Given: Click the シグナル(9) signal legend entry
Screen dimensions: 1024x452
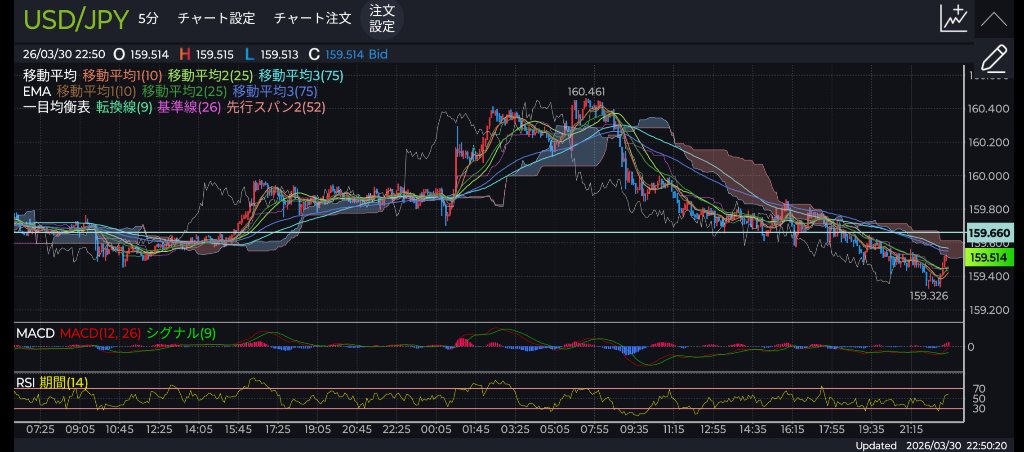Looking at the screenshot, I should (x=180, y=332).
